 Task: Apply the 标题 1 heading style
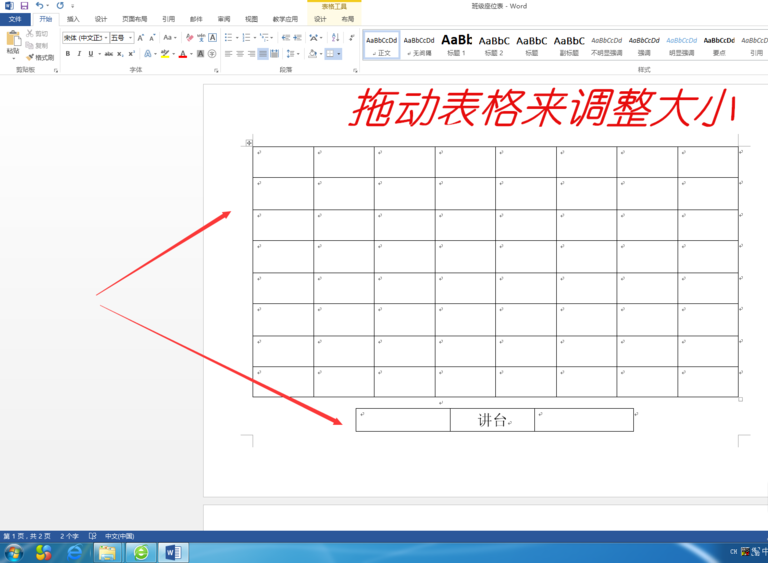456,44
